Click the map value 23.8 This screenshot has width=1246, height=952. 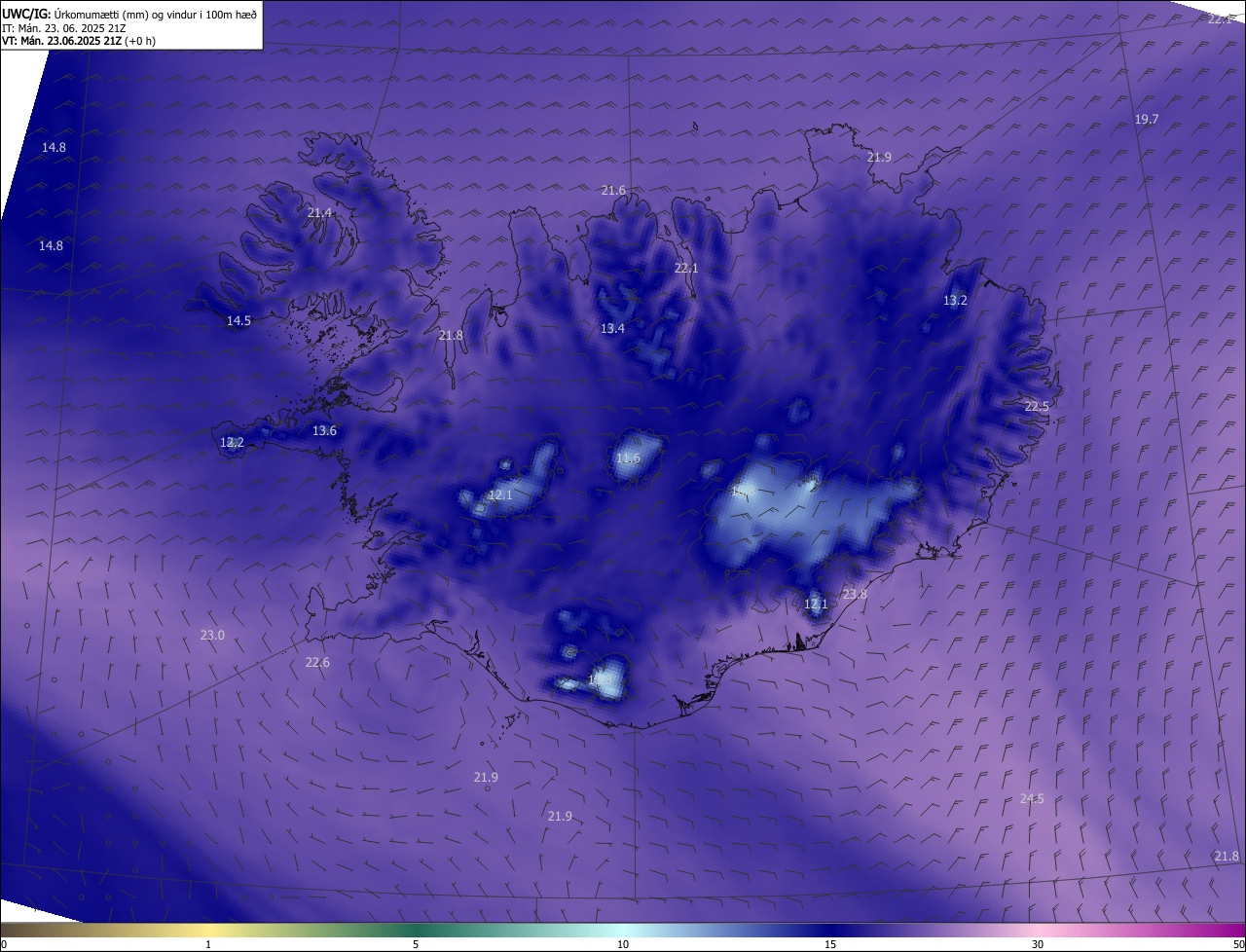point(855,594)
